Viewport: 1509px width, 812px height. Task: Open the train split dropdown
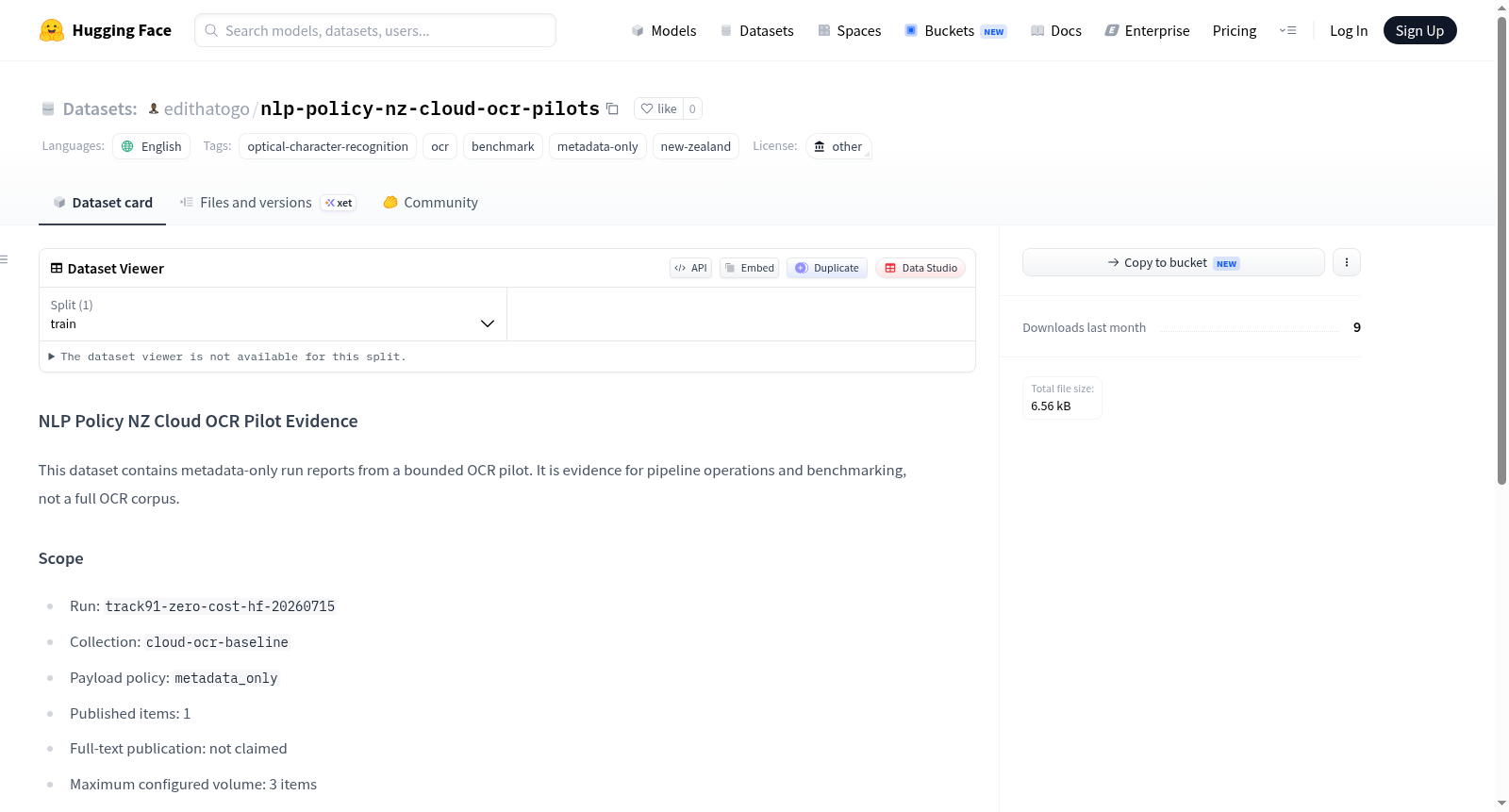pyautogui.click(x=273, y=314)
